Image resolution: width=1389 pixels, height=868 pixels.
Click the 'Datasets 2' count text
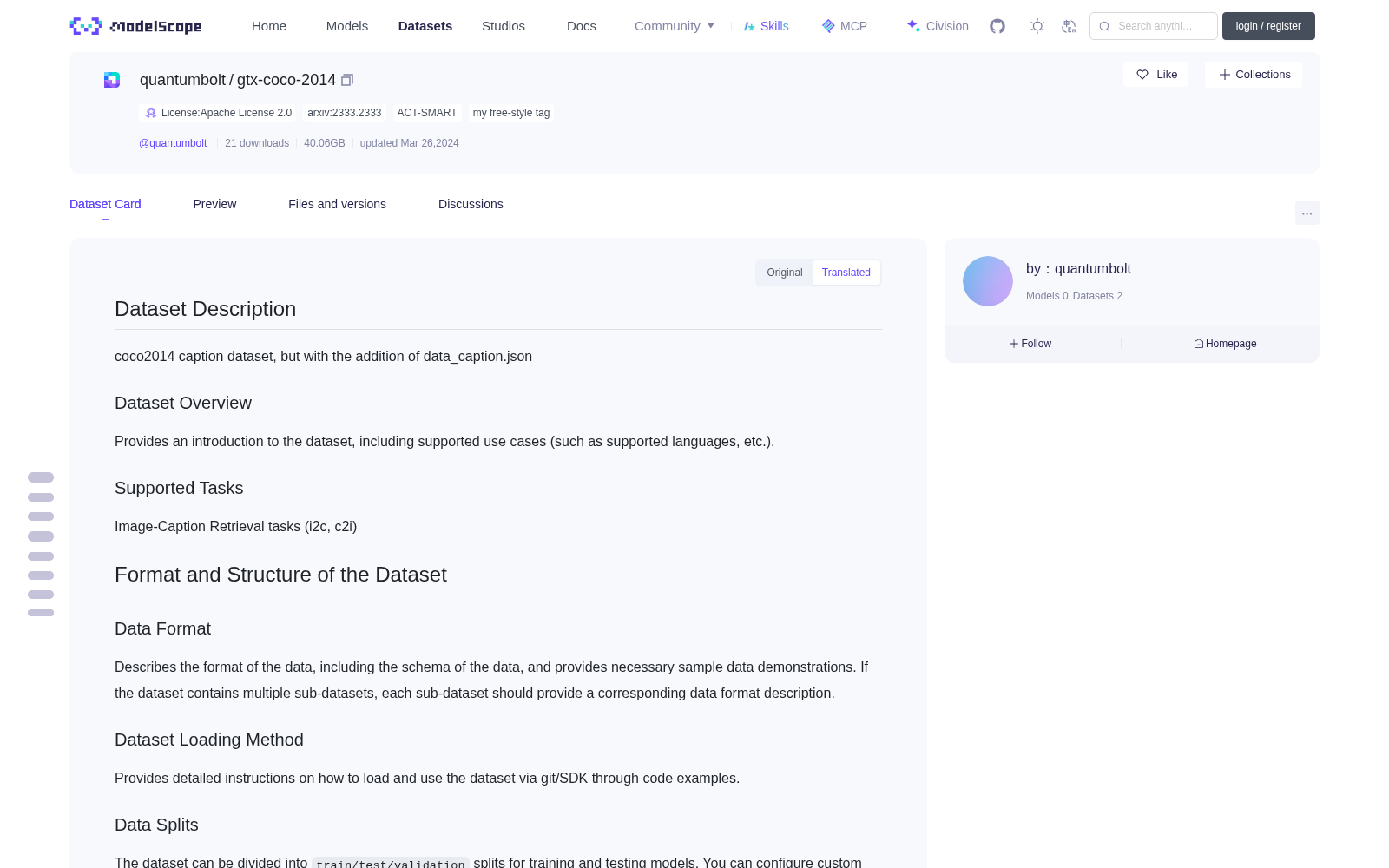tap(1097, 296)
